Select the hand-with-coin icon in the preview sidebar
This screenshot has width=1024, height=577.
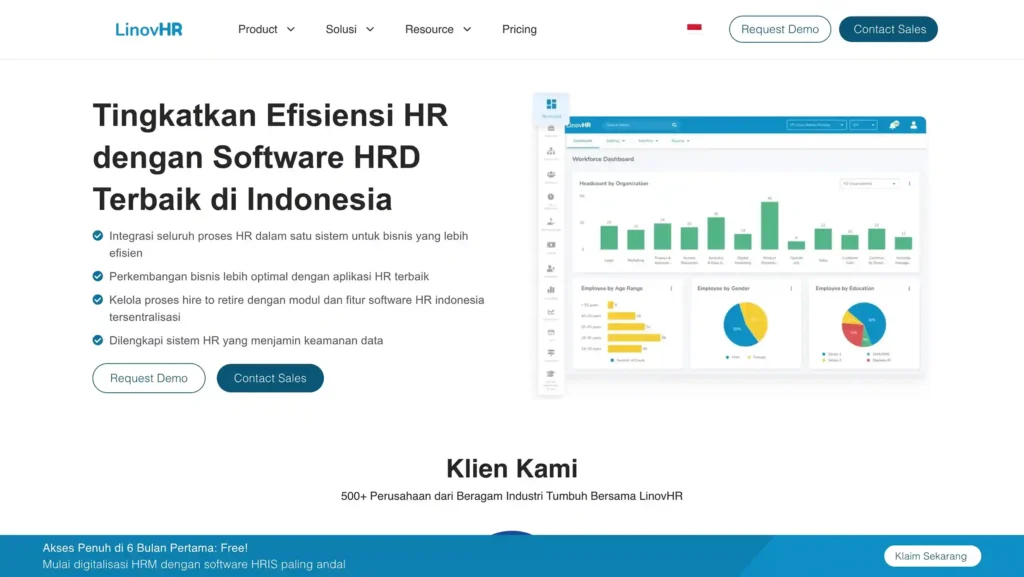coord(551,221)
